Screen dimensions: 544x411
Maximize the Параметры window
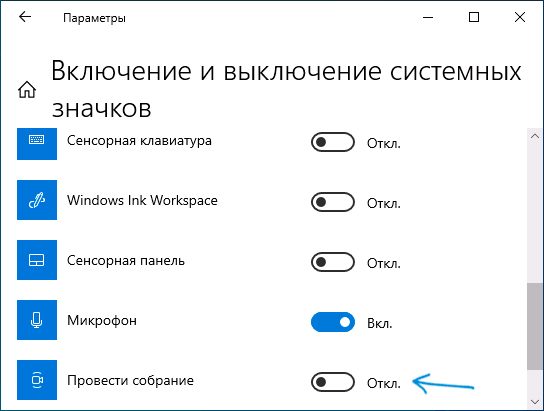click(x=474, y=17)
